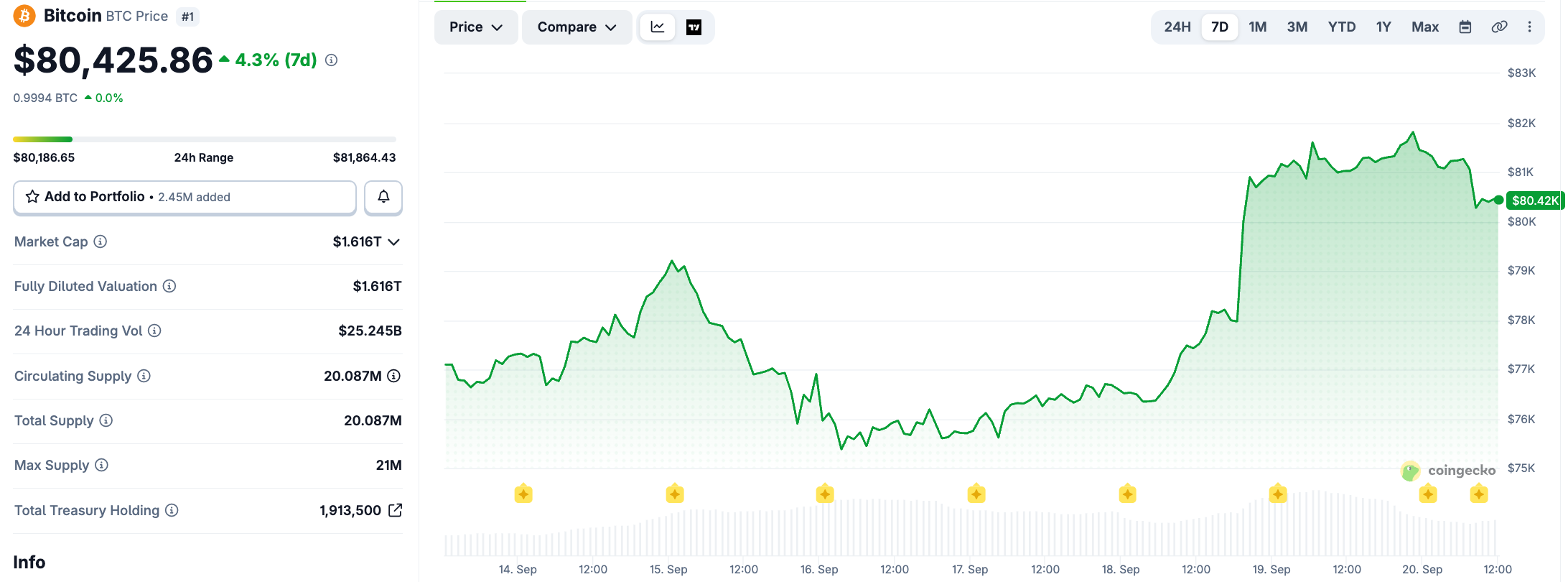1568x582 pixels.
Task: Click the 4.3% (7d) change text
Action: [x=276, y=60]
